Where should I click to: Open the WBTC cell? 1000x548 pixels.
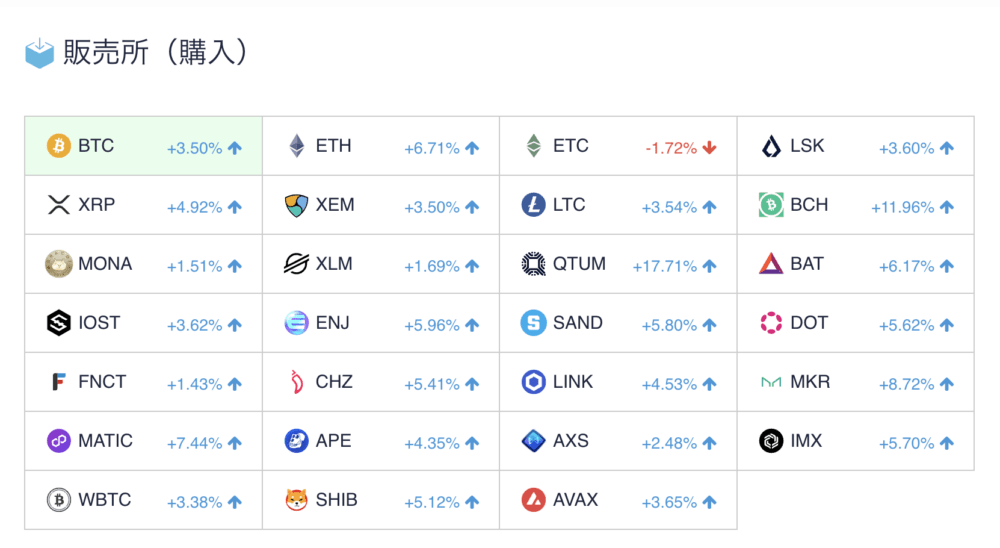[143, 500]
